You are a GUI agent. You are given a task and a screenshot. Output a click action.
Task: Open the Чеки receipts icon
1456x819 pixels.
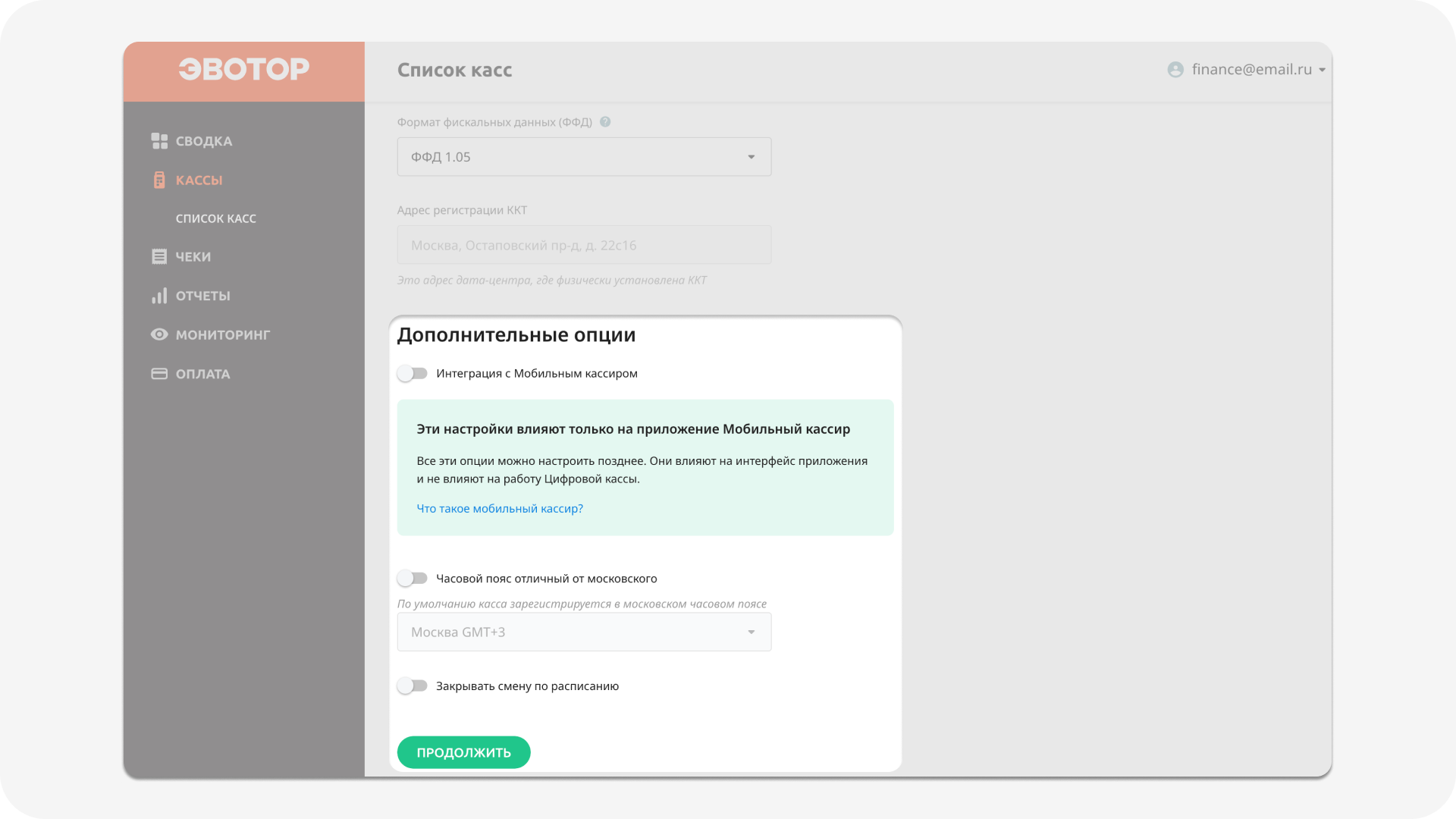(x=159, y=256)
